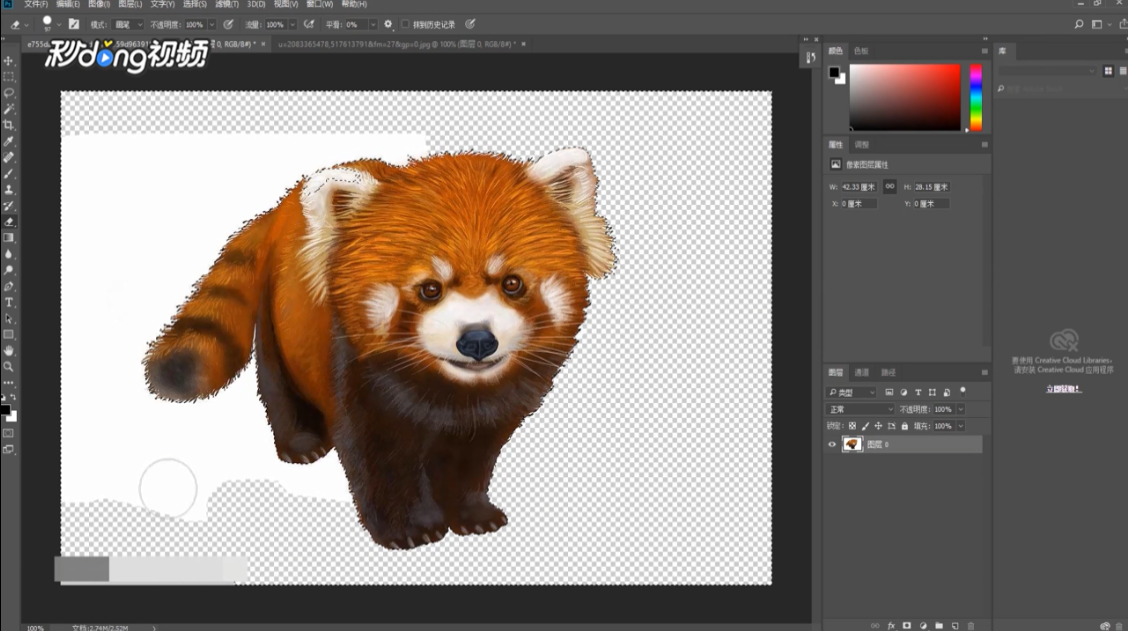
Task: Pick the Horizontal Type tool
Action: pyautogui.click(x=9, y=302)
